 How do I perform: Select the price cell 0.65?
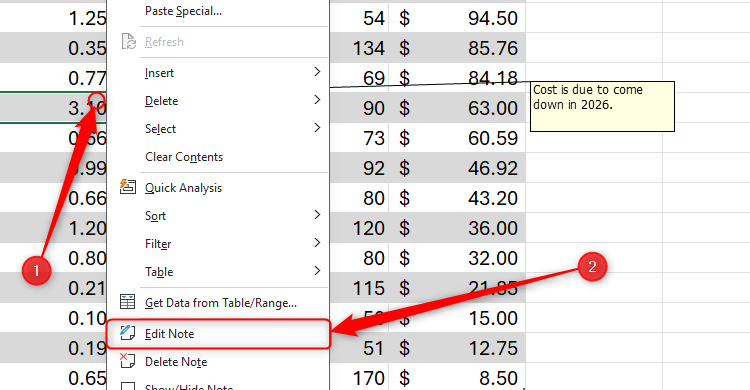pos(53,378)
